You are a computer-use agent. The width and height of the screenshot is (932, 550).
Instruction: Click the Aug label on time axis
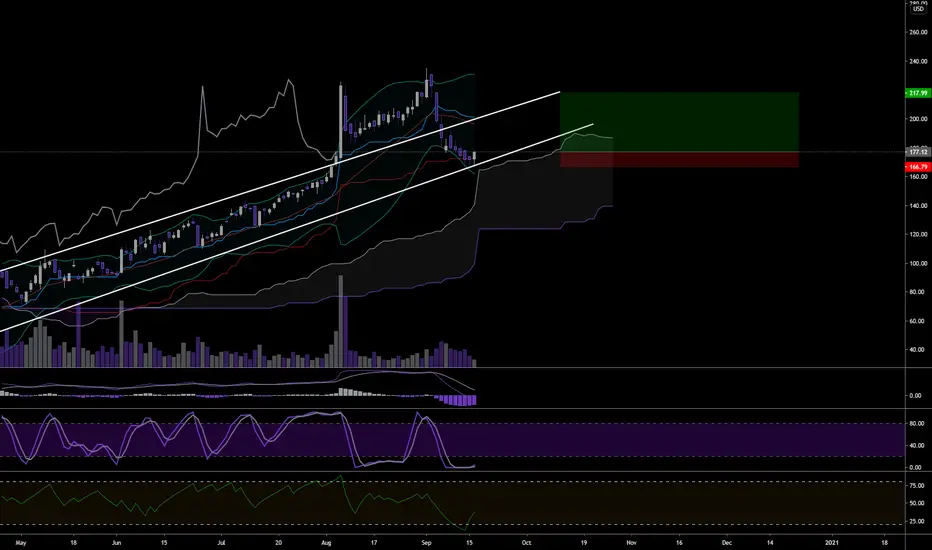326,543
